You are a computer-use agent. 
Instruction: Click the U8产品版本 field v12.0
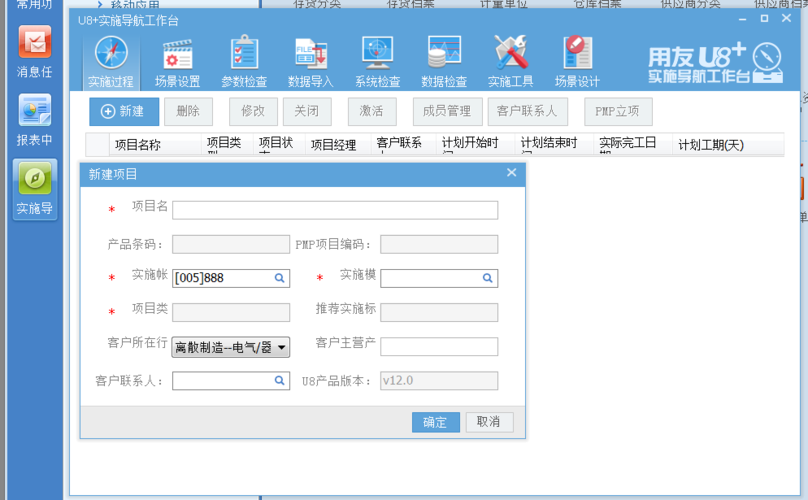(439, 380)
